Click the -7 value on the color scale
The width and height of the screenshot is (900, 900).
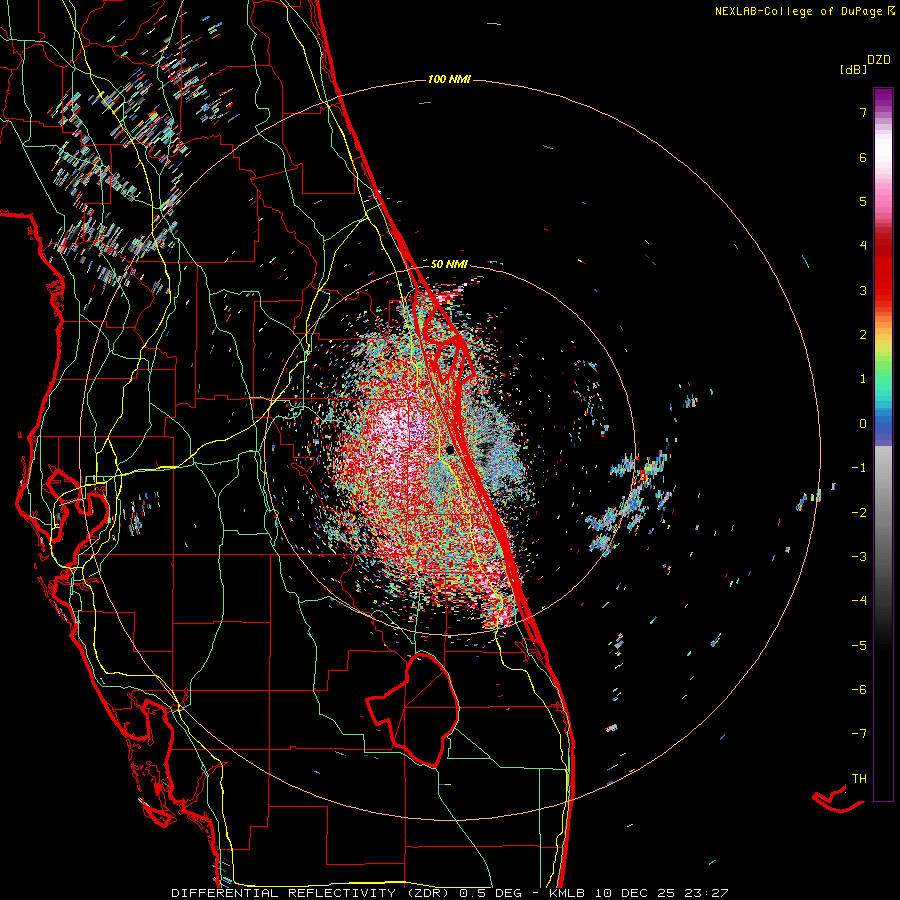coord(859,734)
